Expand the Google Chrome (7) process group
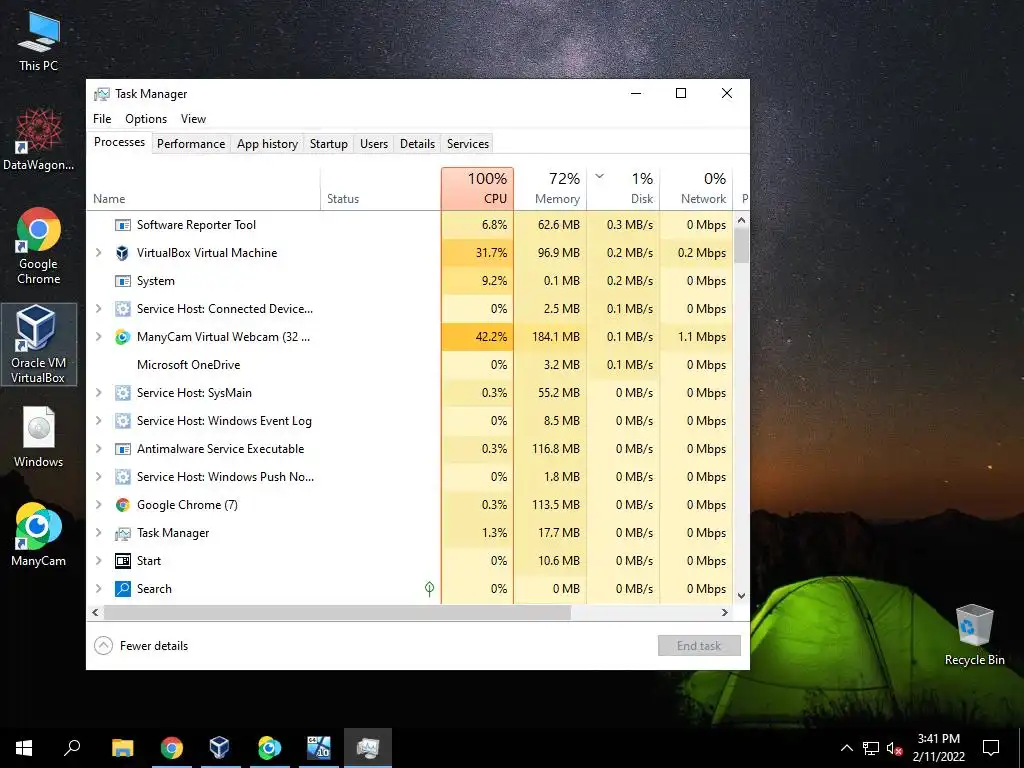Screen dimensions: 1024x768 (99, 505)
